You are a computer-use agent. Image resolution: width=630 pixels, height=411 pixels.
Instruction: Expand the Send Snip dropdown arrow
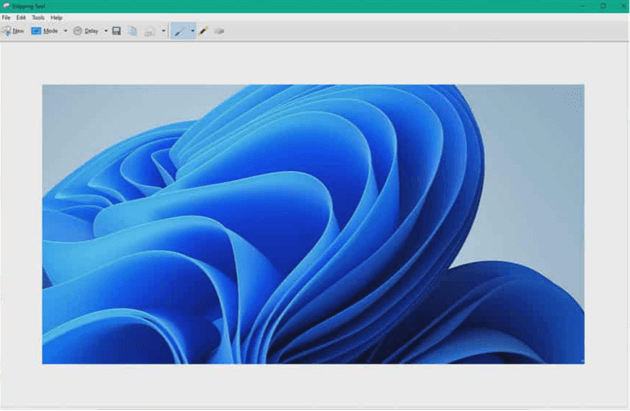(x=163, y=31)
